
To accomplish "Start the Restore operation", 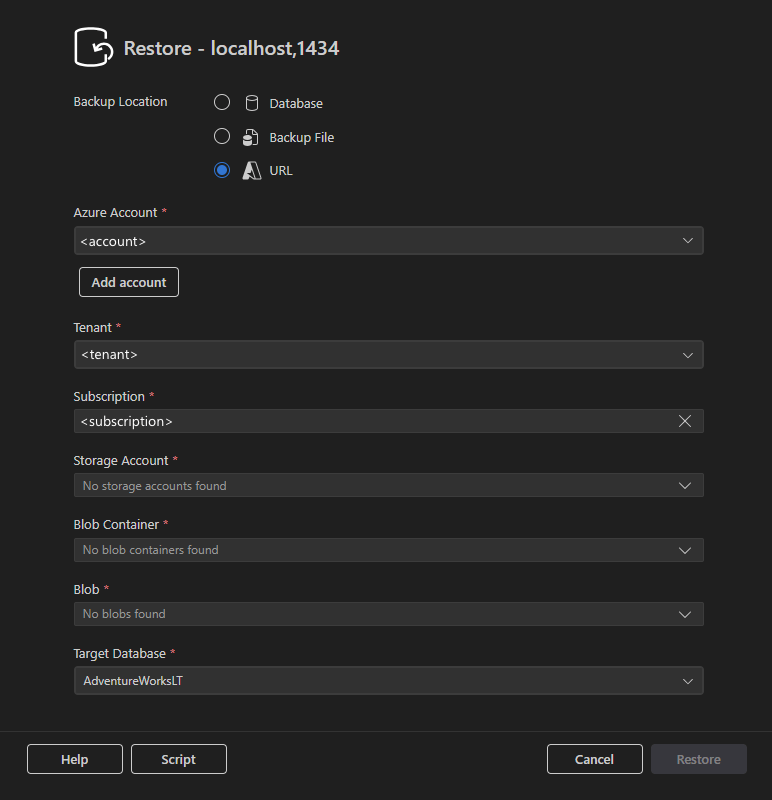I will (x=698, y=759).
